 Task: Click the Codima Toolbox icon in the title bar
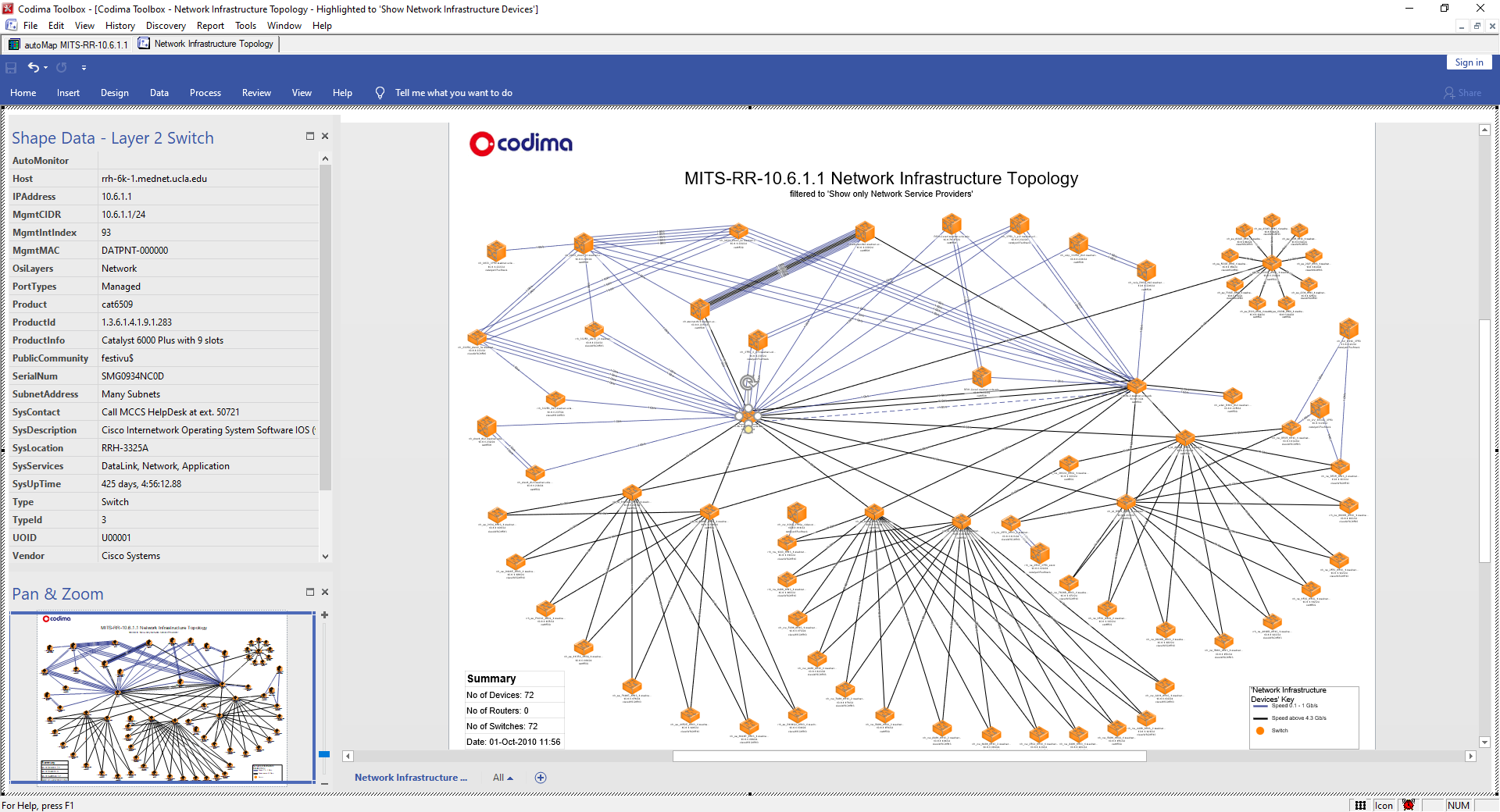coord(8,9)
